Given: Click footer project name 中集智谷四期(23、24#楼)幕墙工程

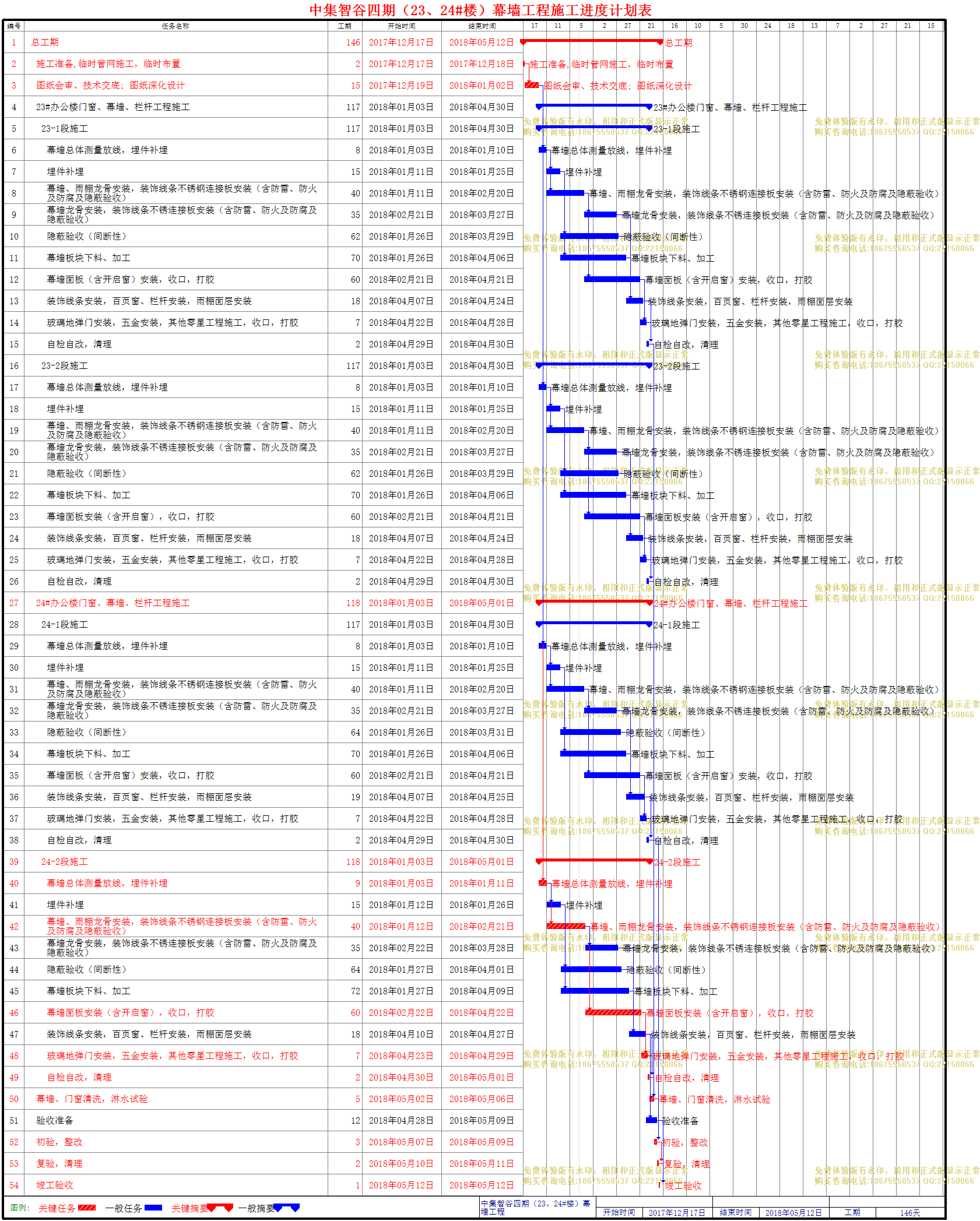Looking at the screenshot, I should (x=536, y=1207).
